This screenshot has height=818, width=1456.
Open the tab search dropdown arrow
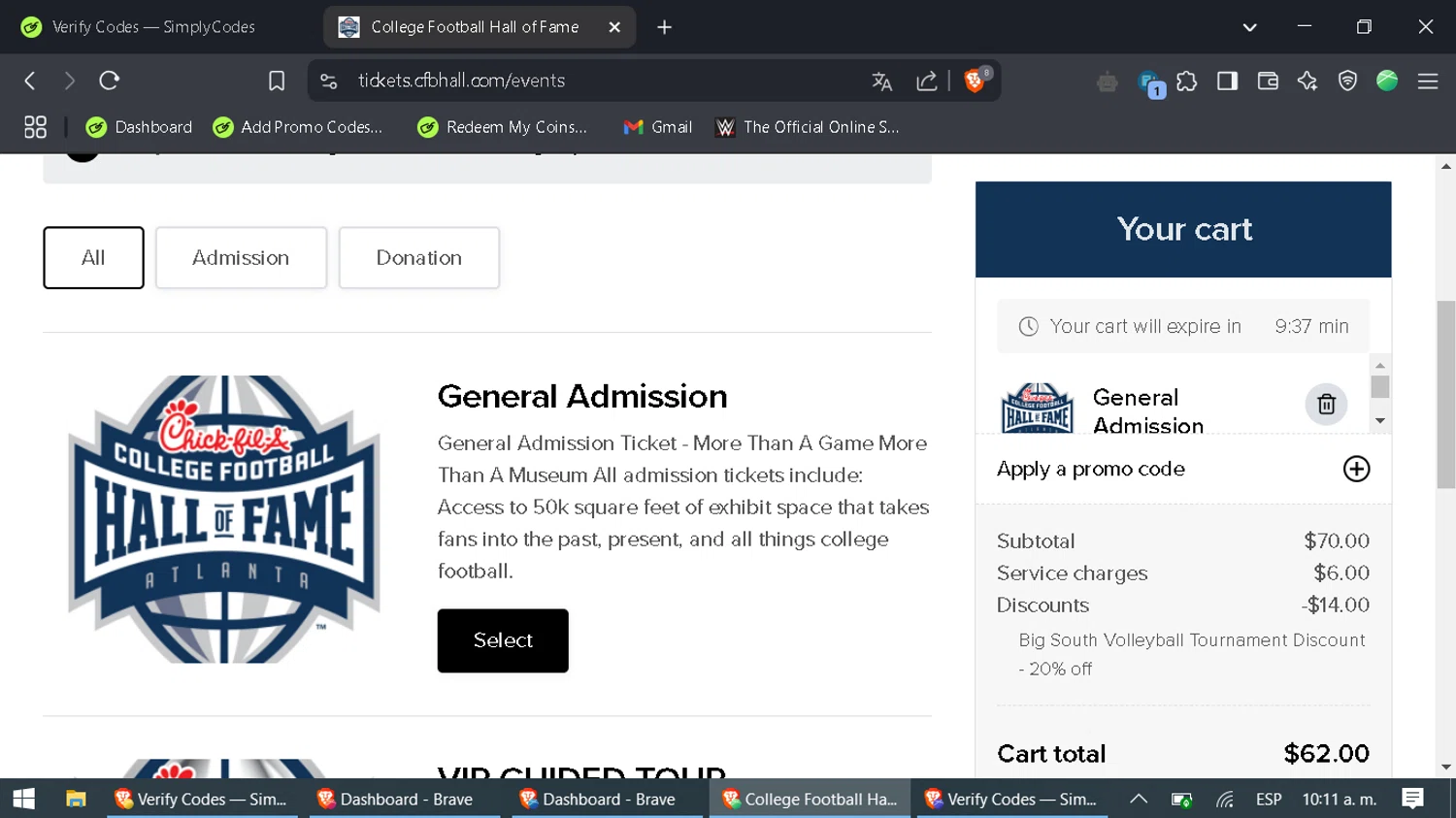coord(1249,27)
